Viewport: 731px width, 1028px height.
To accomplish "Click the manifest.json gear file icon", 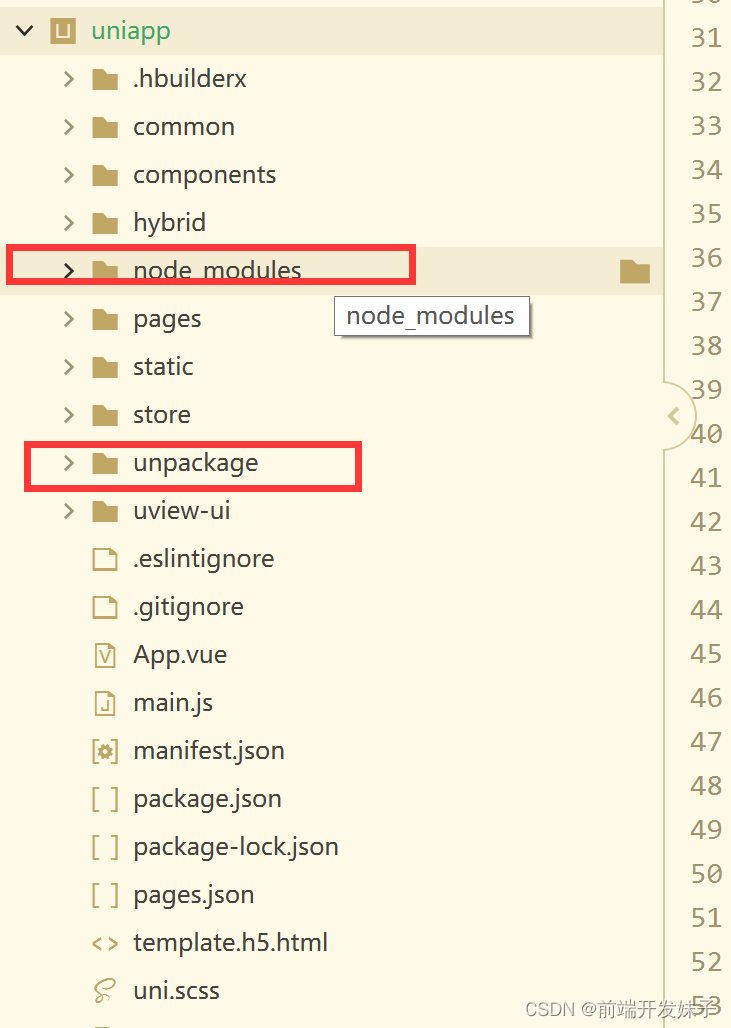I will 106,751.
